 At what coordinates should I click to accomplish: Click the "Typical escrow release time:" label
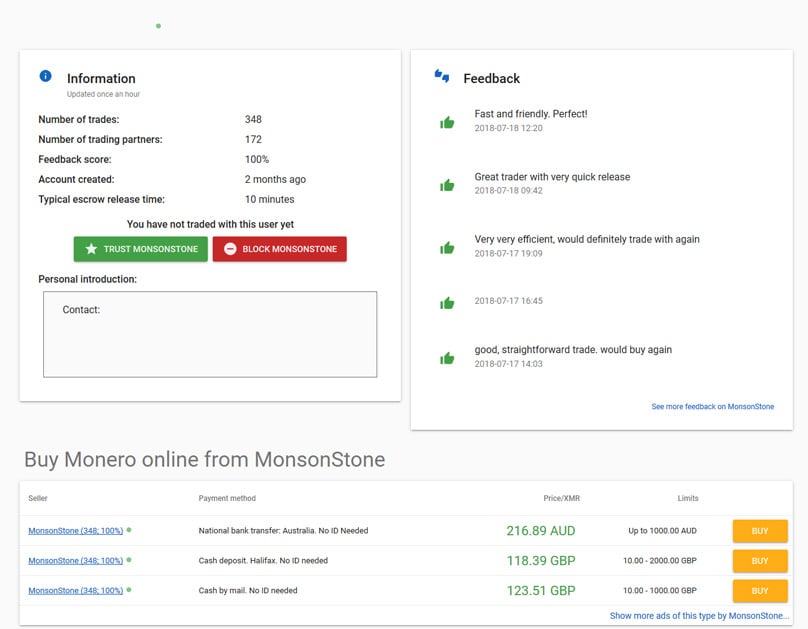(102, 199)
